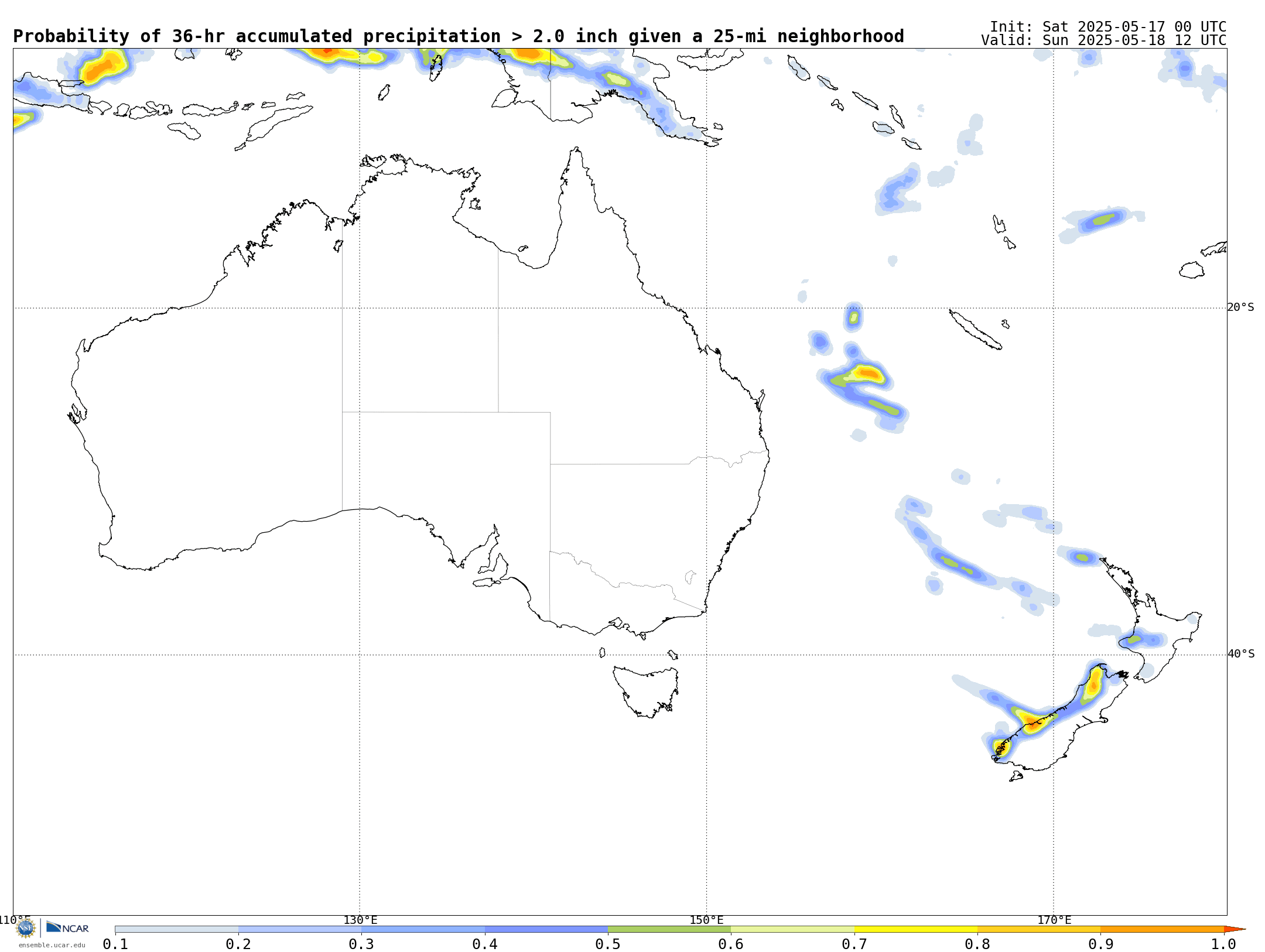Click the '0.3' colorbar tick label
Screen dimensions: 1265x952
361,944
